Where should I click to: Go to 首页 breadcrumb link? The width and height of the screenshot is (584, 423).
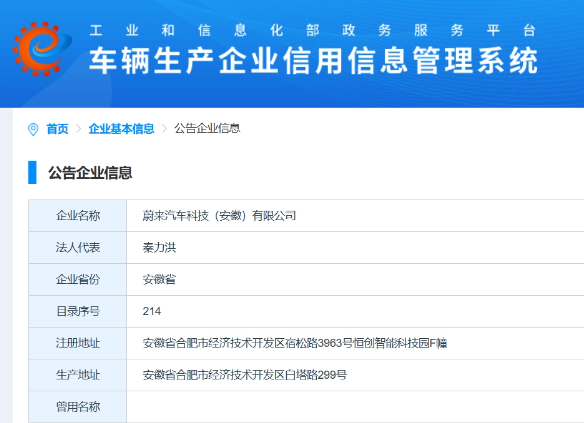point(57,129)
